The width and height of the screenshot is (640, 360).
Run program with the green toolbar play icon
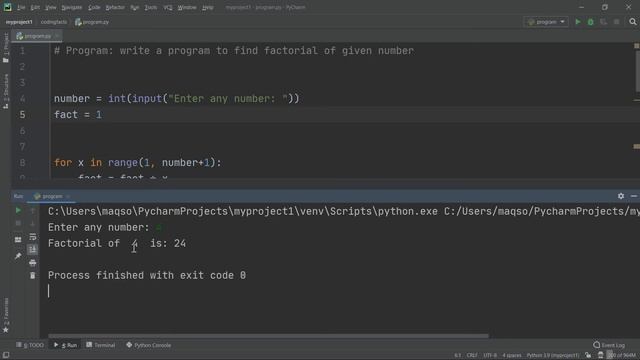coord(578,22)
